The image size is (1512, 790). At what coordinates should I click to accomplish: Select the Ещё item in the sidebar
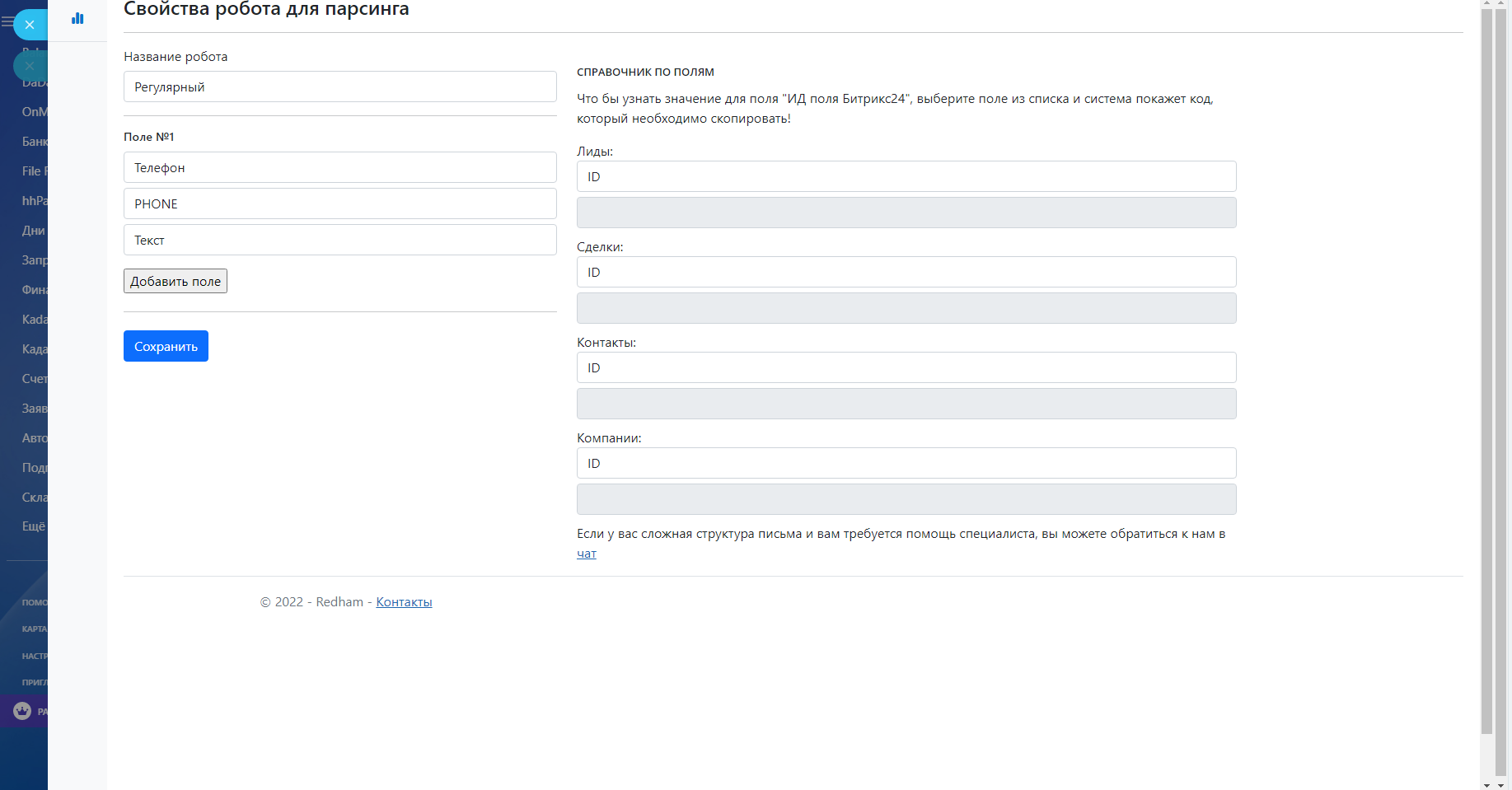[34, 526]
